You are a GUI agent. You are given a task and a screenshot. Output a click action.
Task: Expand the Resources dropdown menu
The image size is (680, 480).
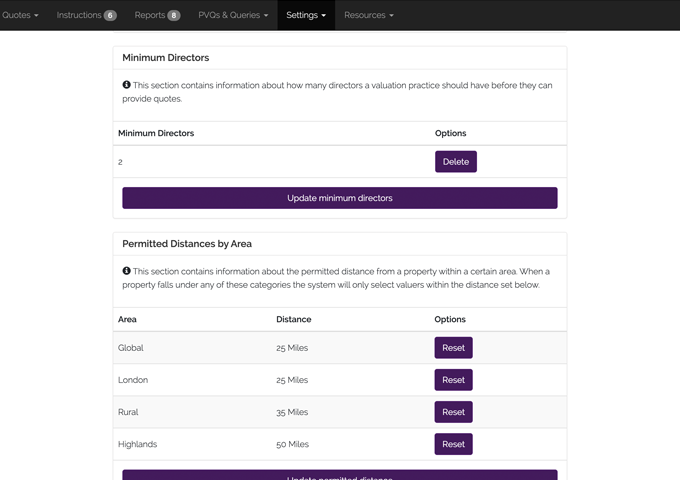pos(368,15)
